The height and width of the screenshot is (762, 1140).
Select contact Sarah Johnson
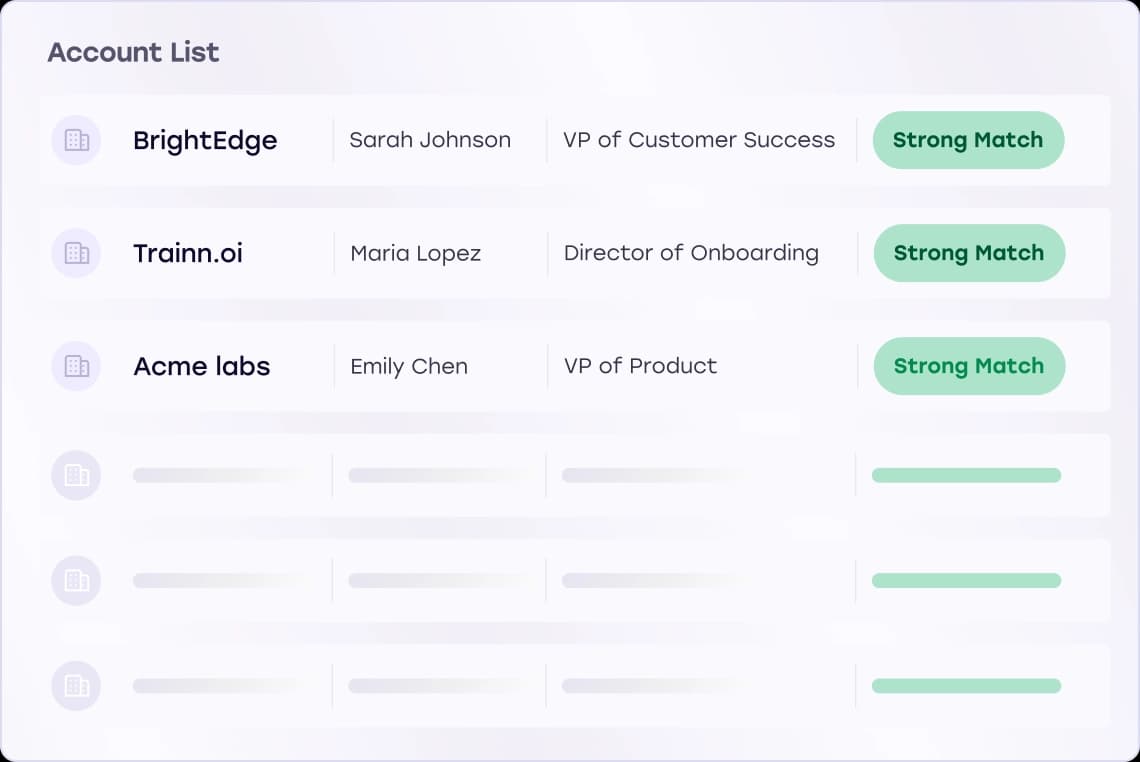pyautogui.click(x=430, y=140)
